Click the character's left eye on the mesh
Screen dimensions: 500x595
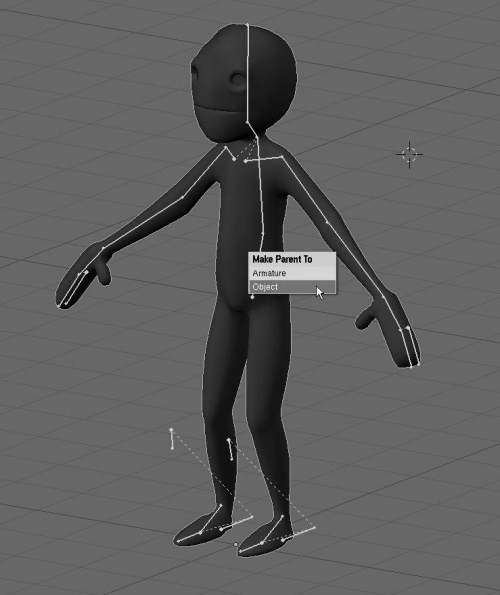[x=239, y=80]
